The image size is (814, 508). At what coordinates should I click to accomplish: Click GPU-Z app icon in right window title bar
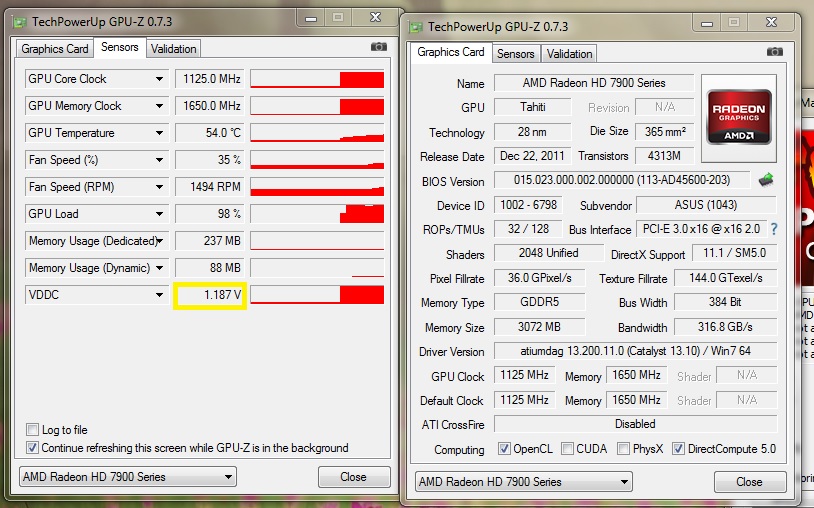(x=416, y=27)
